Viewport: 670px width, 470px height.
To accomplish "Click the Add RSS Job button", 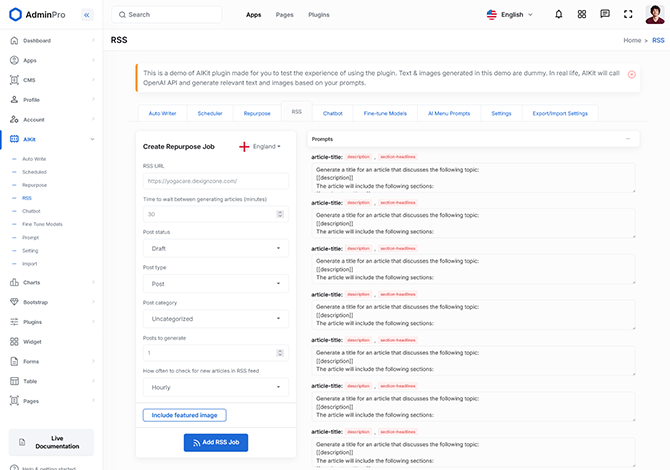I will (216, 442).
